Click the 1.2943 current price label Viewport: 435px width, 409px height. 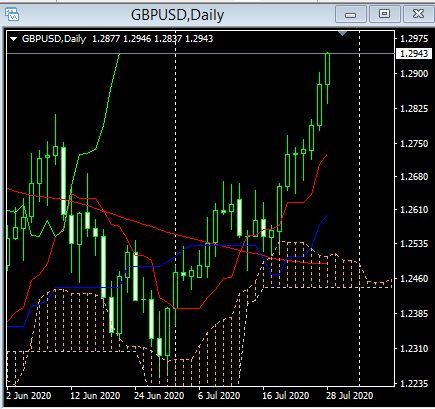click(414, 53)
